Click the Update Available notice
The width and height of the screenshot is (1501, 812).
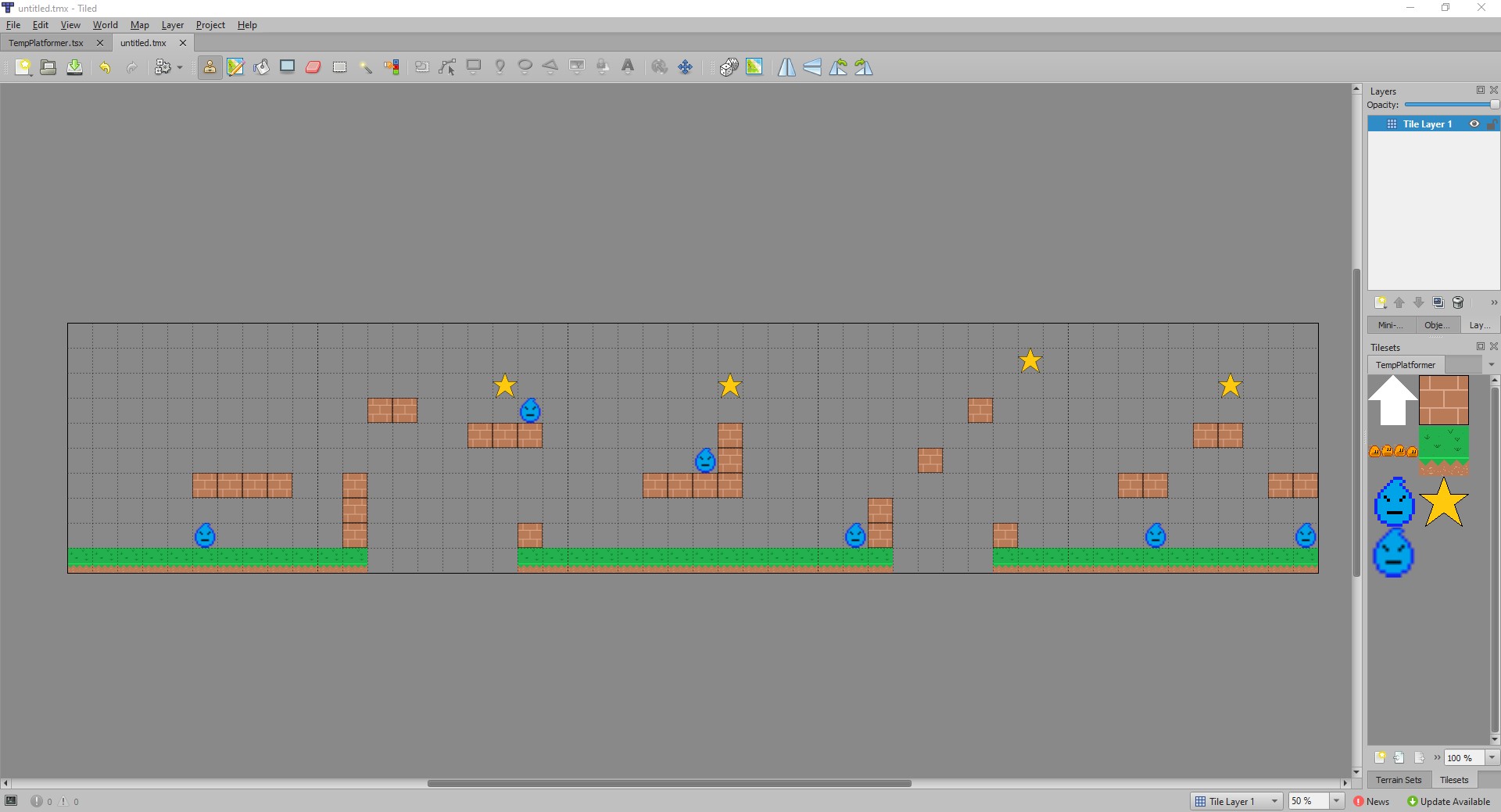pyautogui.click(x=1449, y=802)
